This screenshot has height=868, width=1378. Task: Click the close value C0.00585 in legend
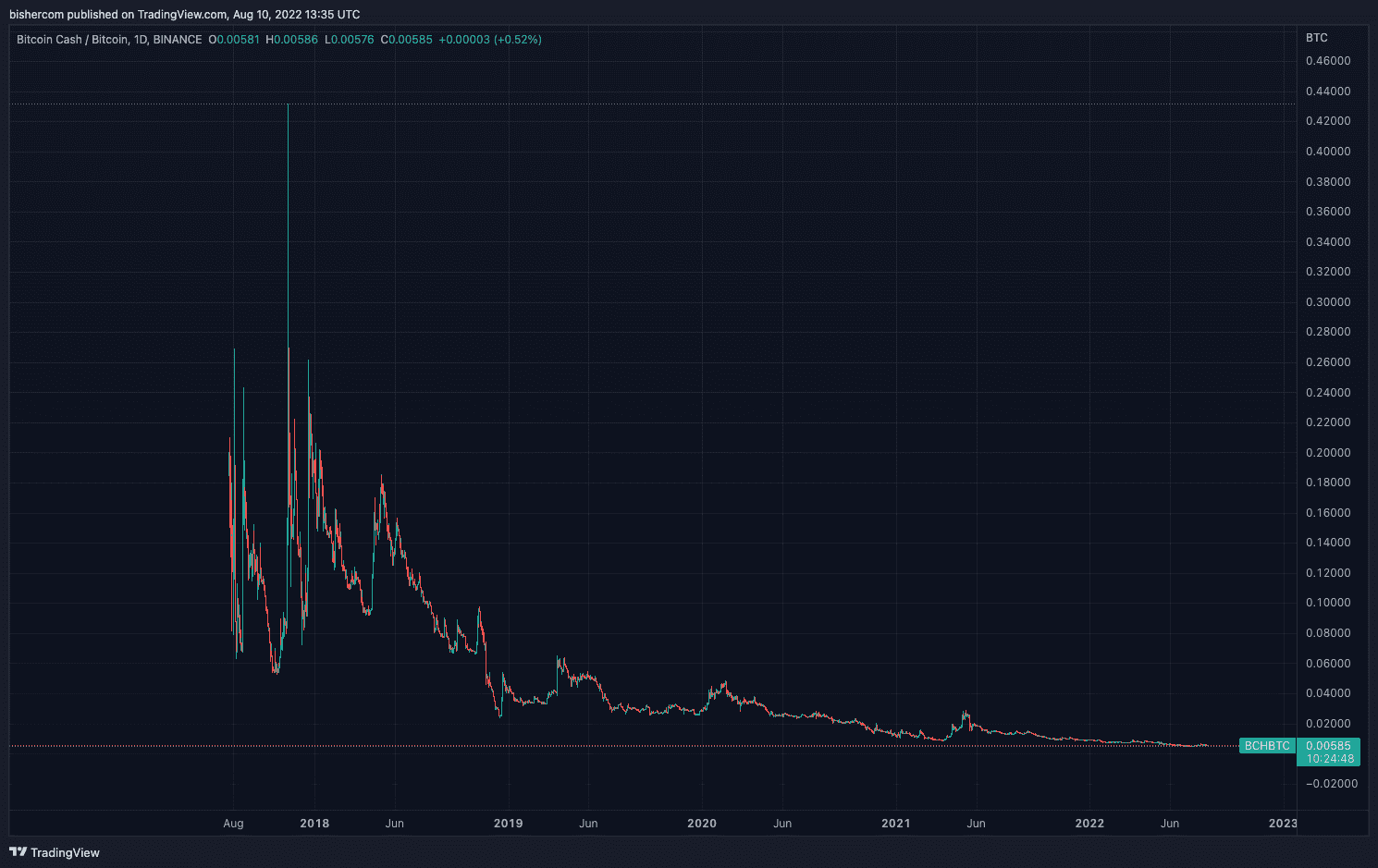click(x=406, y=40)
